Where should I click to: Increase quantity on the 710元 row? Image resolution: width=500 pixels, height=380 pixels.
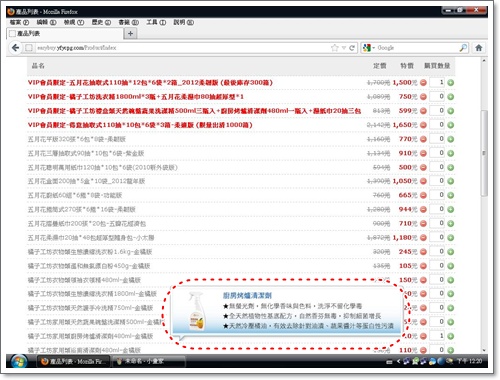451,223
